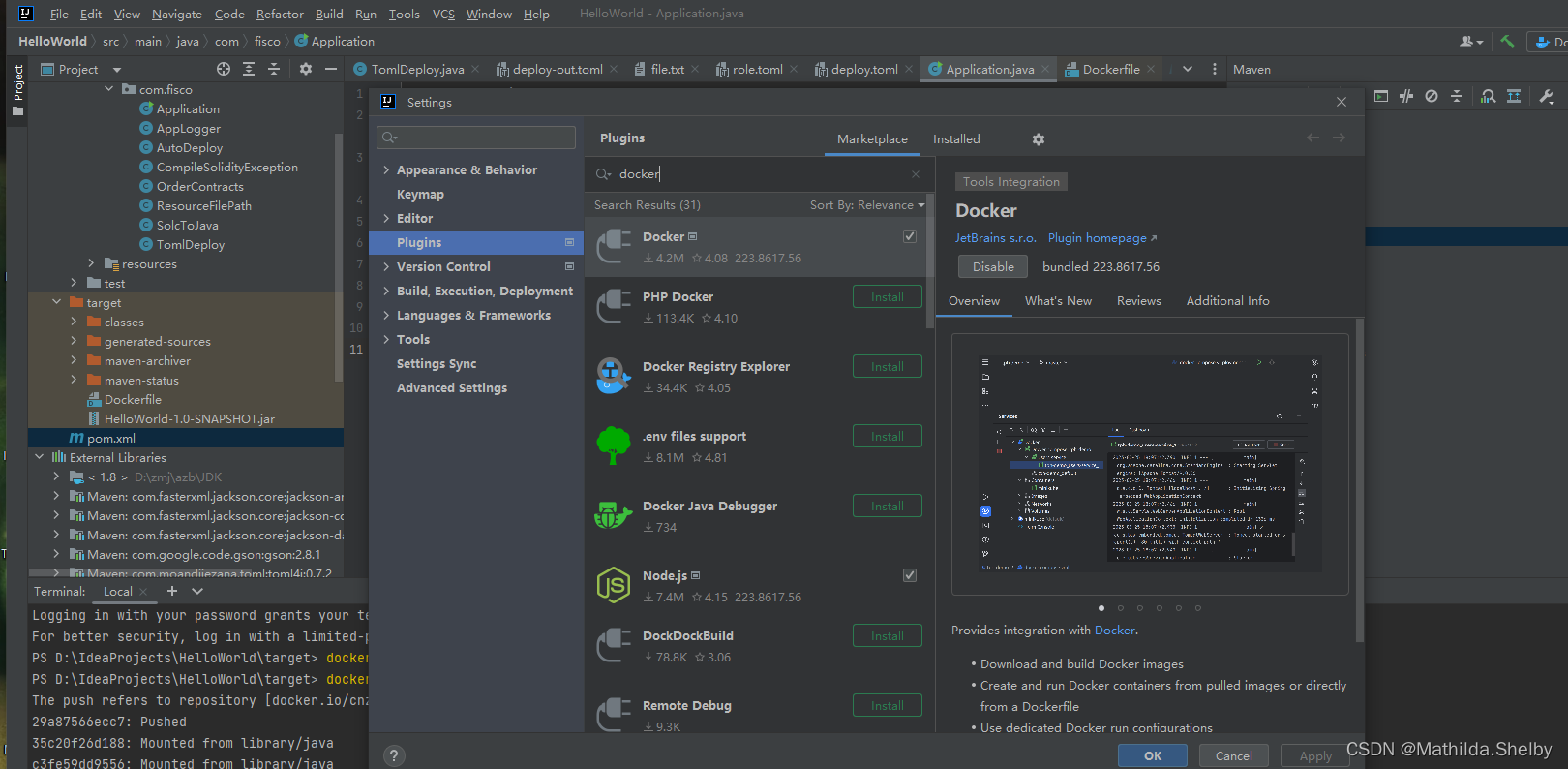The width and height of the screenshot is (1568, 769).
Task: Open the terminal shell options dropdown
Action: tap(197, 591)
